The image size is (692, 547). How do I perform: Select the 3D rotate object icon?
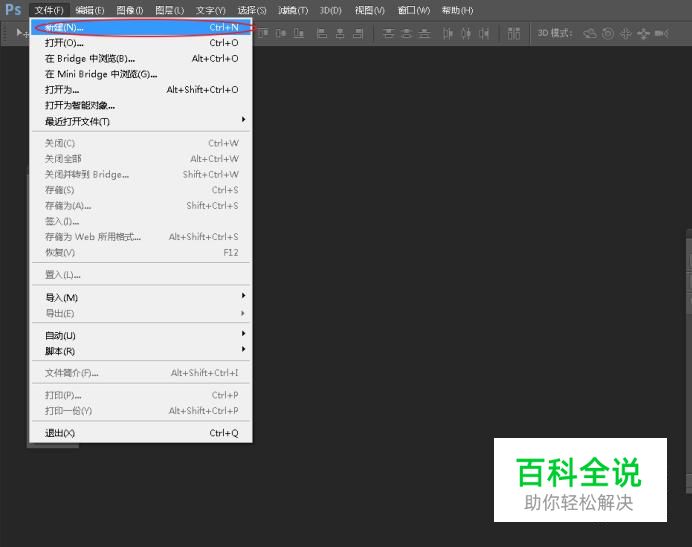pyautogui.click(x=590, y=33)
